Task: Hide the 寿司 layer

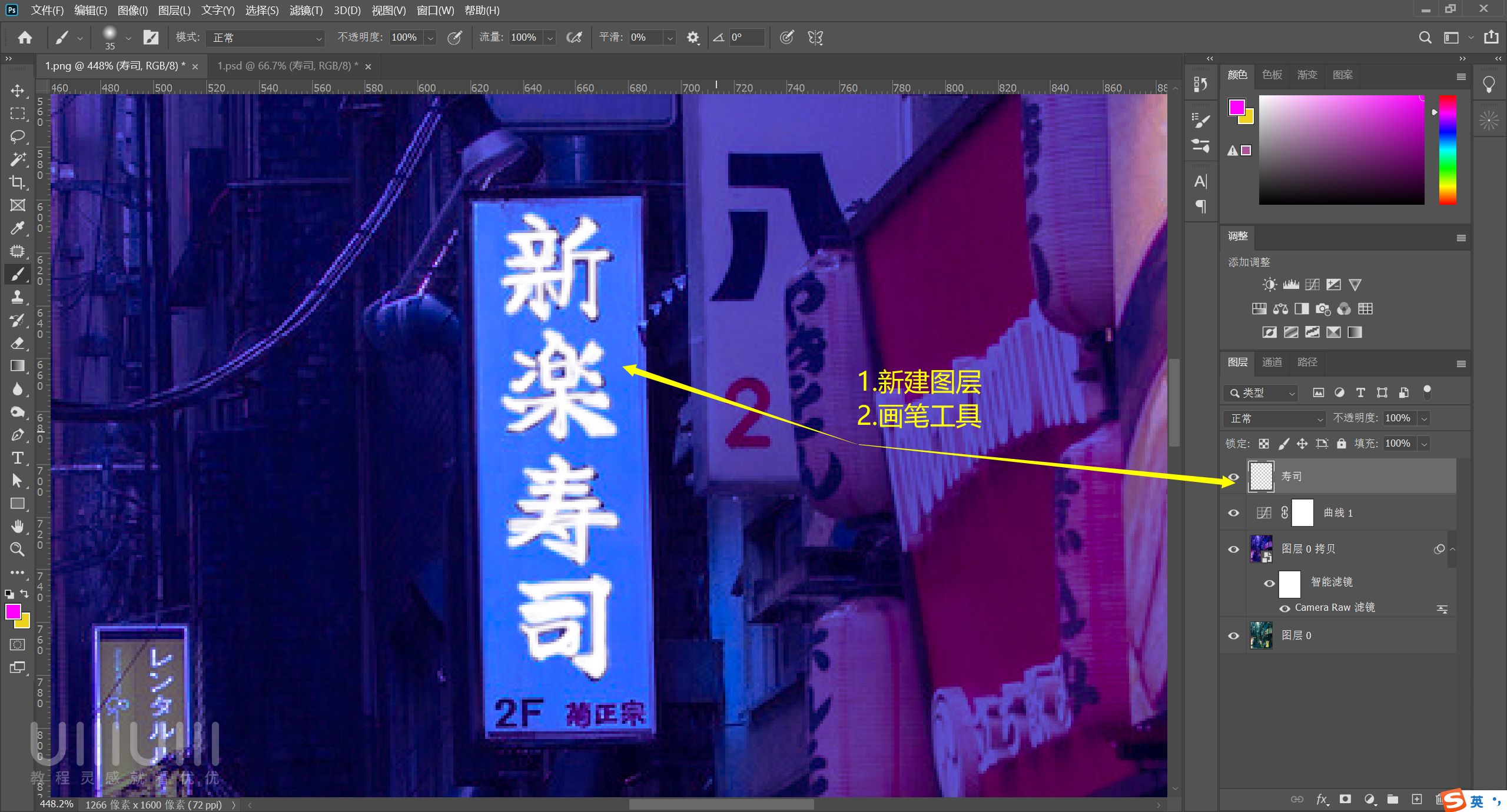Action: point(1233,477)
